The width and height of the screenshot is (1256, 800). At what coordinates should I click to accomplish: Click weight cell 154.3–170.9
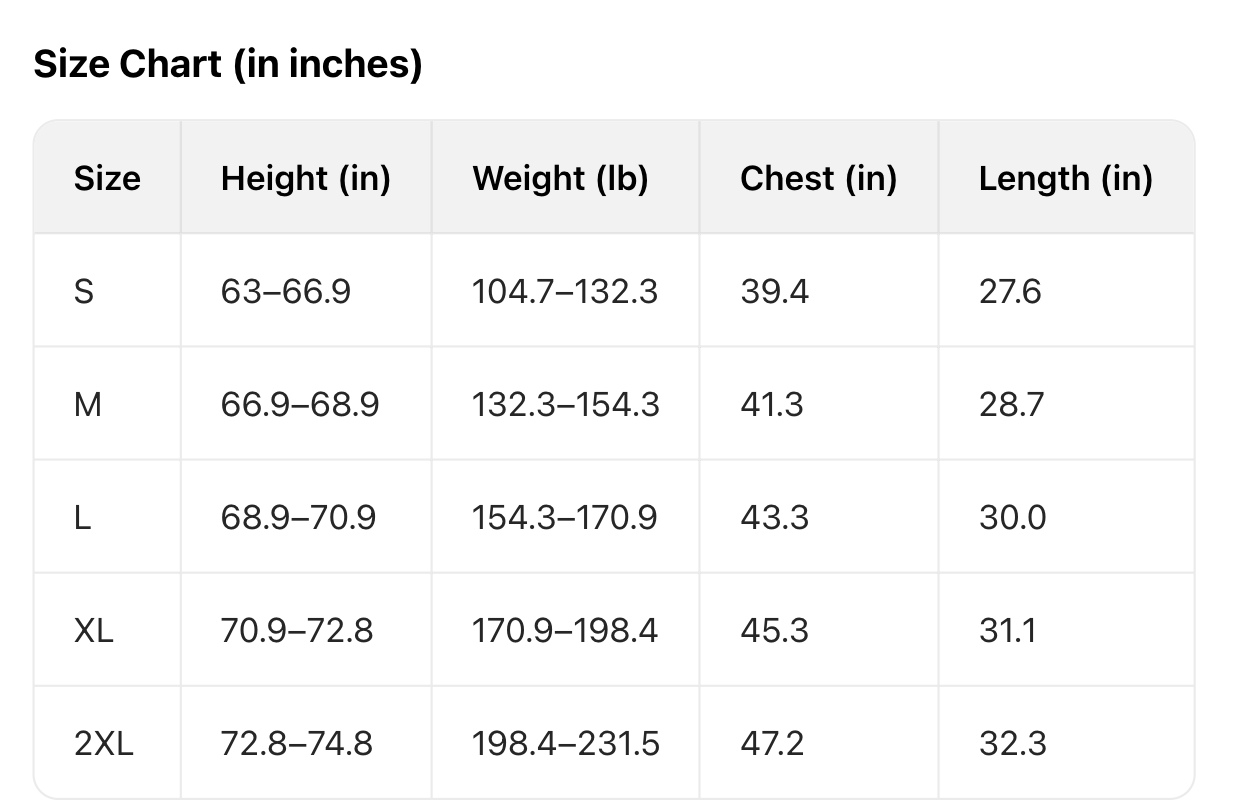[x=565, y=518]
